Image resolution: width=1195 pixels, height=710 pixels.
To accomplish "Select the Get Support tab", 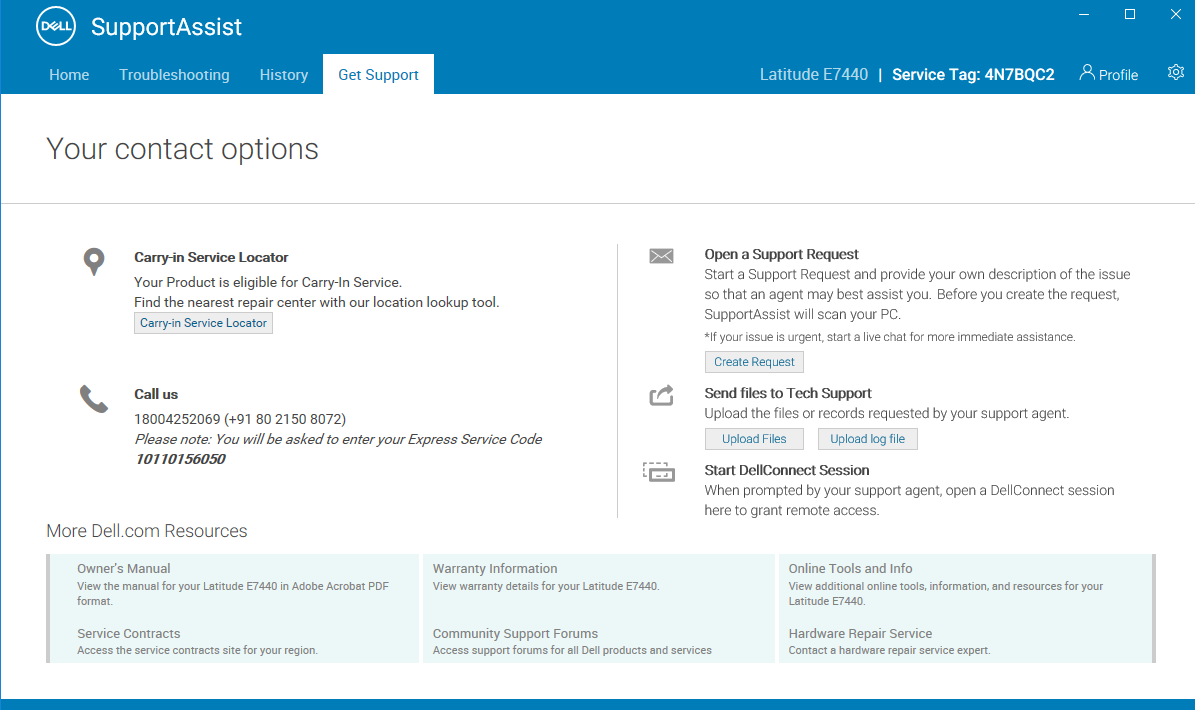I will point(378,74).
